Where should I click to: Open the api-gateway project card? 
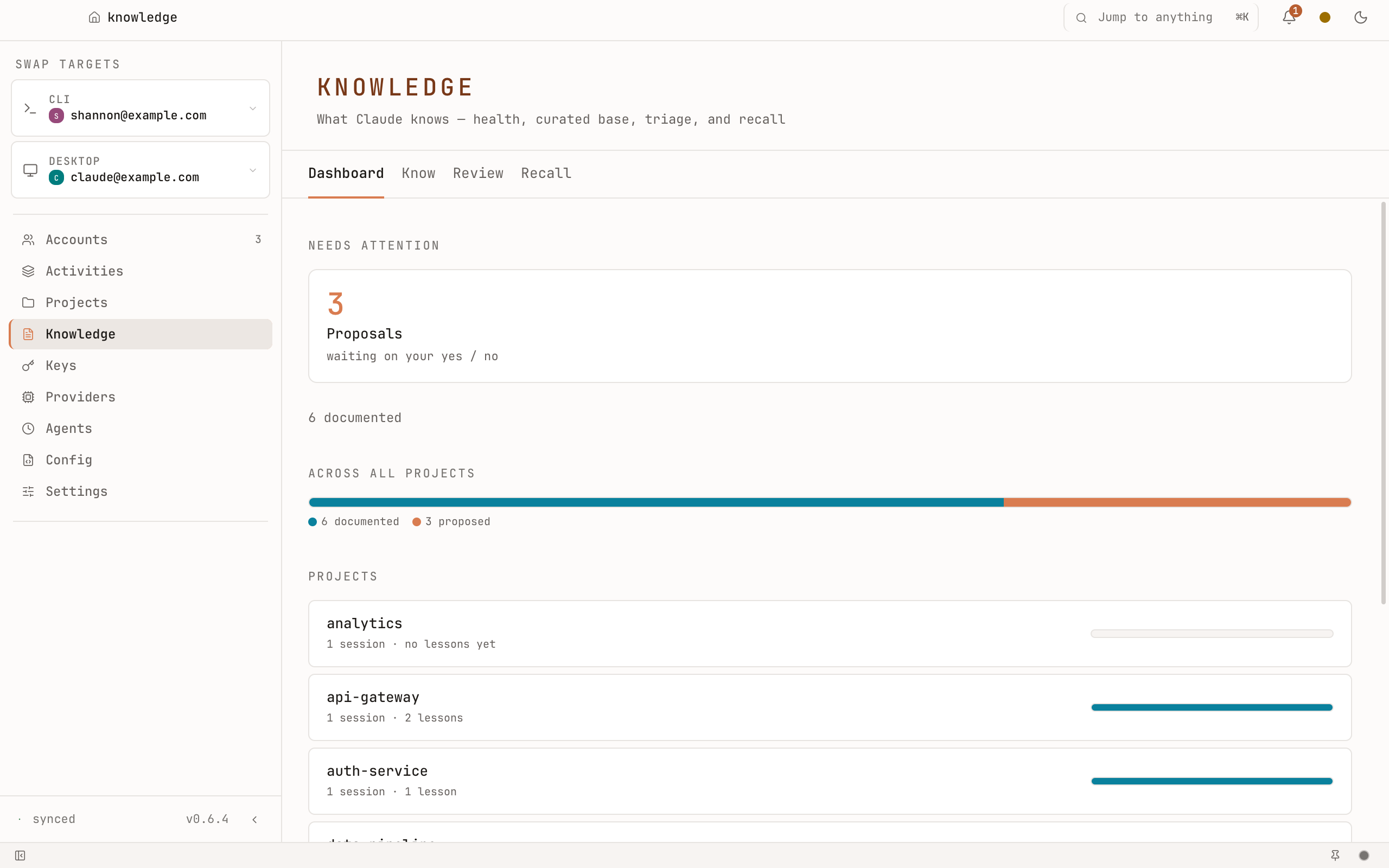[830, 707]
